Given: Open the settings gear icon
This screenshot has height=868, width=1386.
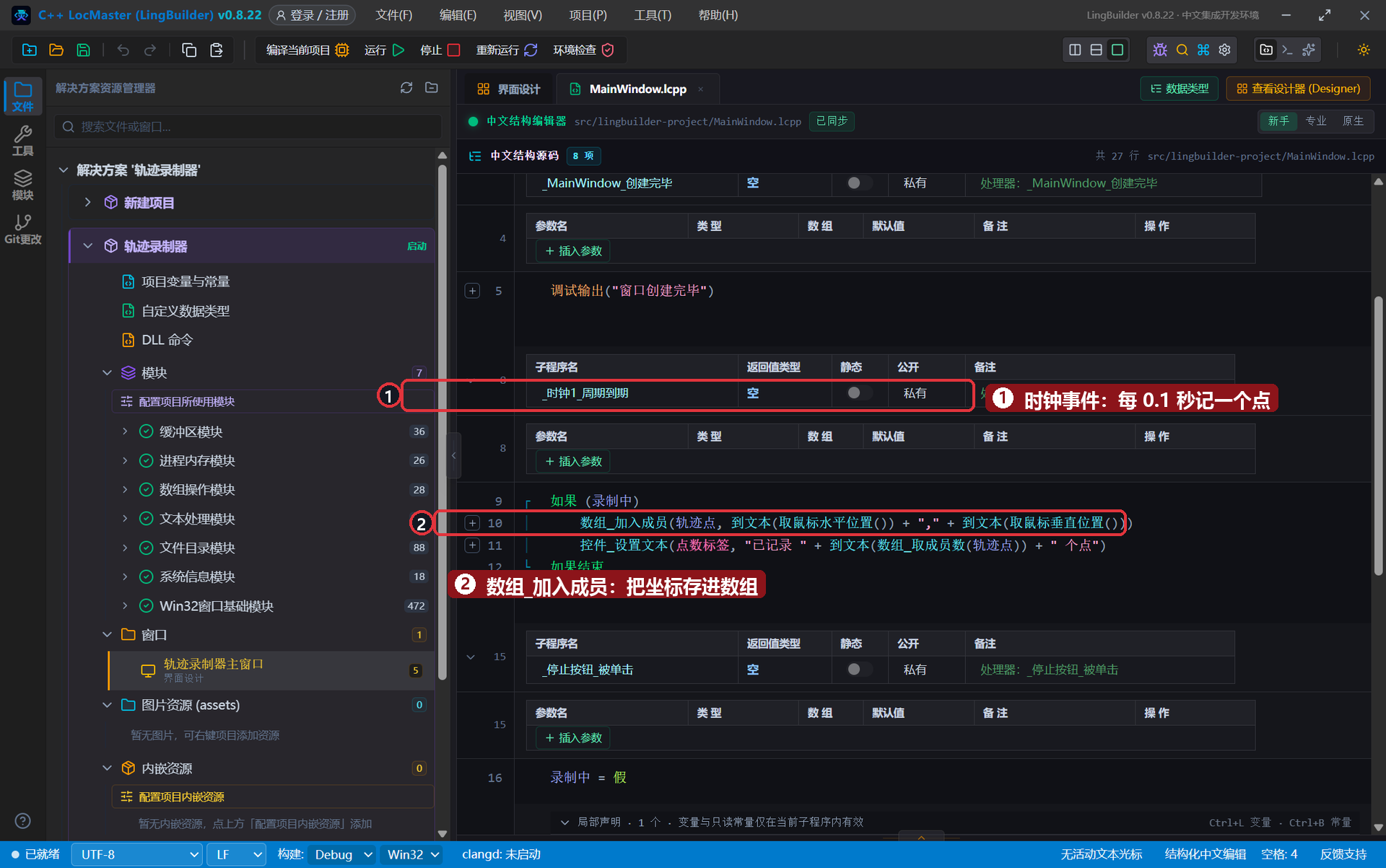Looking at the screenshot, I should click(1225, 50).
